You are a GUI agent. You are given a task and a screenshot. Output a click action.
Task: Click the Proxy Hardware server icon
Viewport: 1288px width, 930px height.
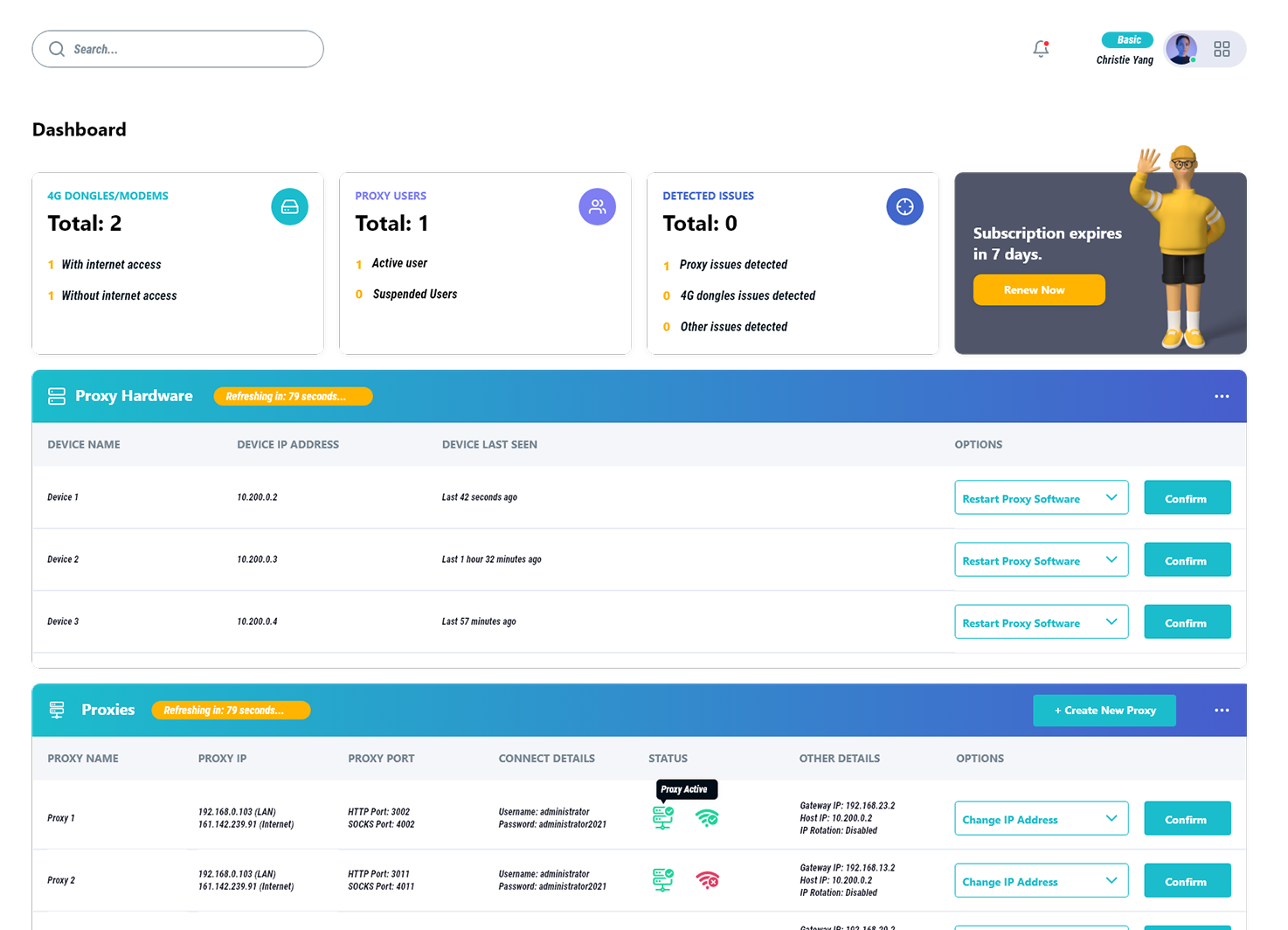[57, 396]
